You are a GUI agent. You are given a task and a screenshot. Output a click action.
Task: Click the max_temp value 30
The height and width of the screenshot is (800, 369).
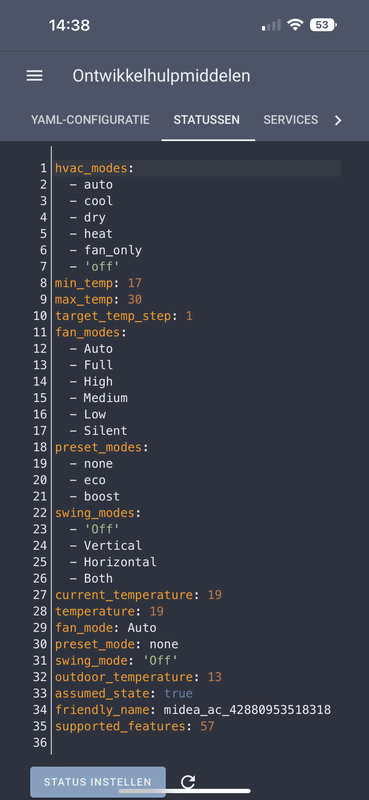[134, 299]
